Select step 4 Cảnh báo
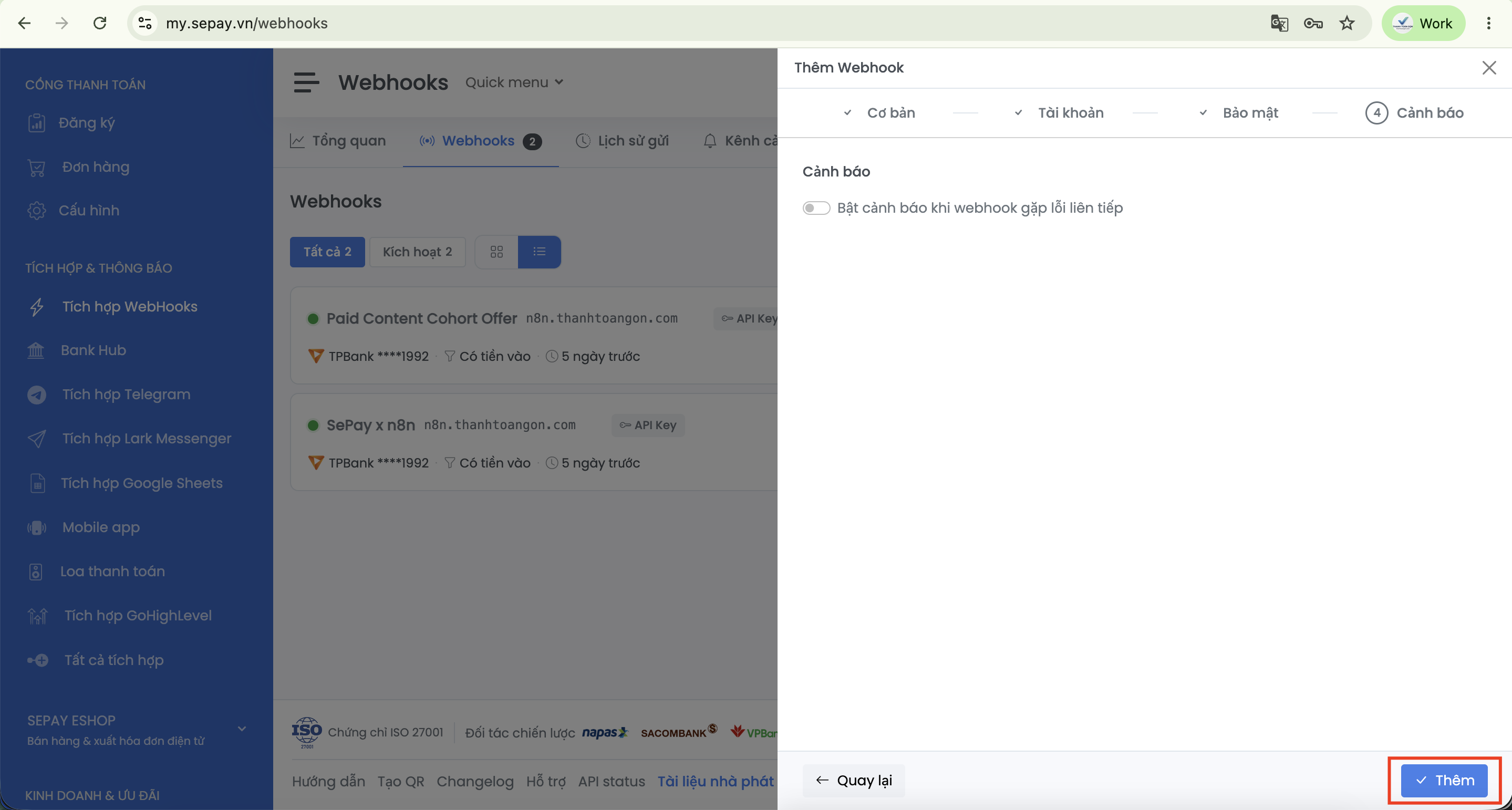1512x810 pixels. pyautogui.click(x=1415, y=113)
